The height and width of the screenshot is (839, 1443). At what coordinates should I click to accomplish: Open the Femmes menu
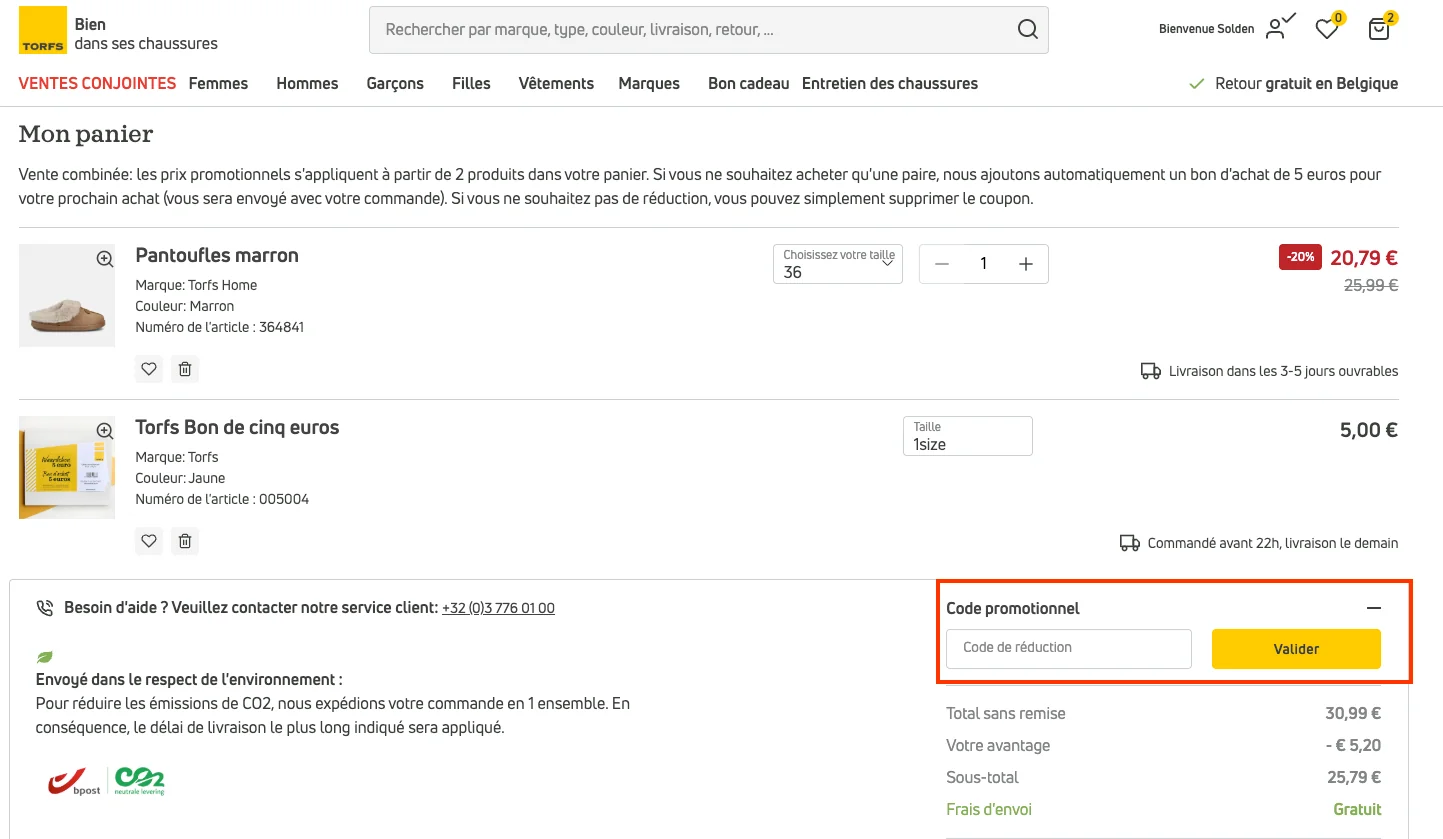pos(218,84)
